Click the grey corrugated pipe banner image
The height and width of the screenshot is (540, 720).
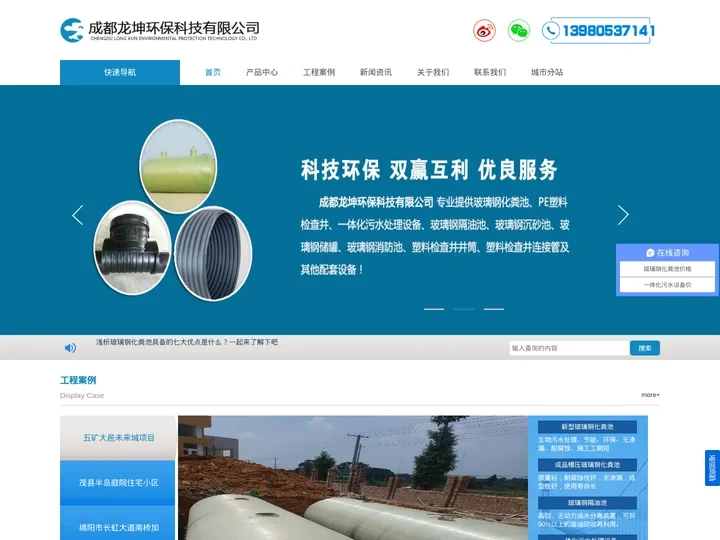click(x=213, y=254)
